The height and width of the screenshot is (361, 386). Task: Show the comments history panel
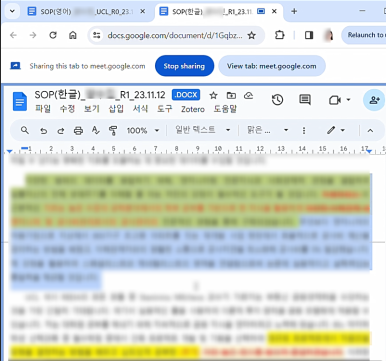(305, 100)
